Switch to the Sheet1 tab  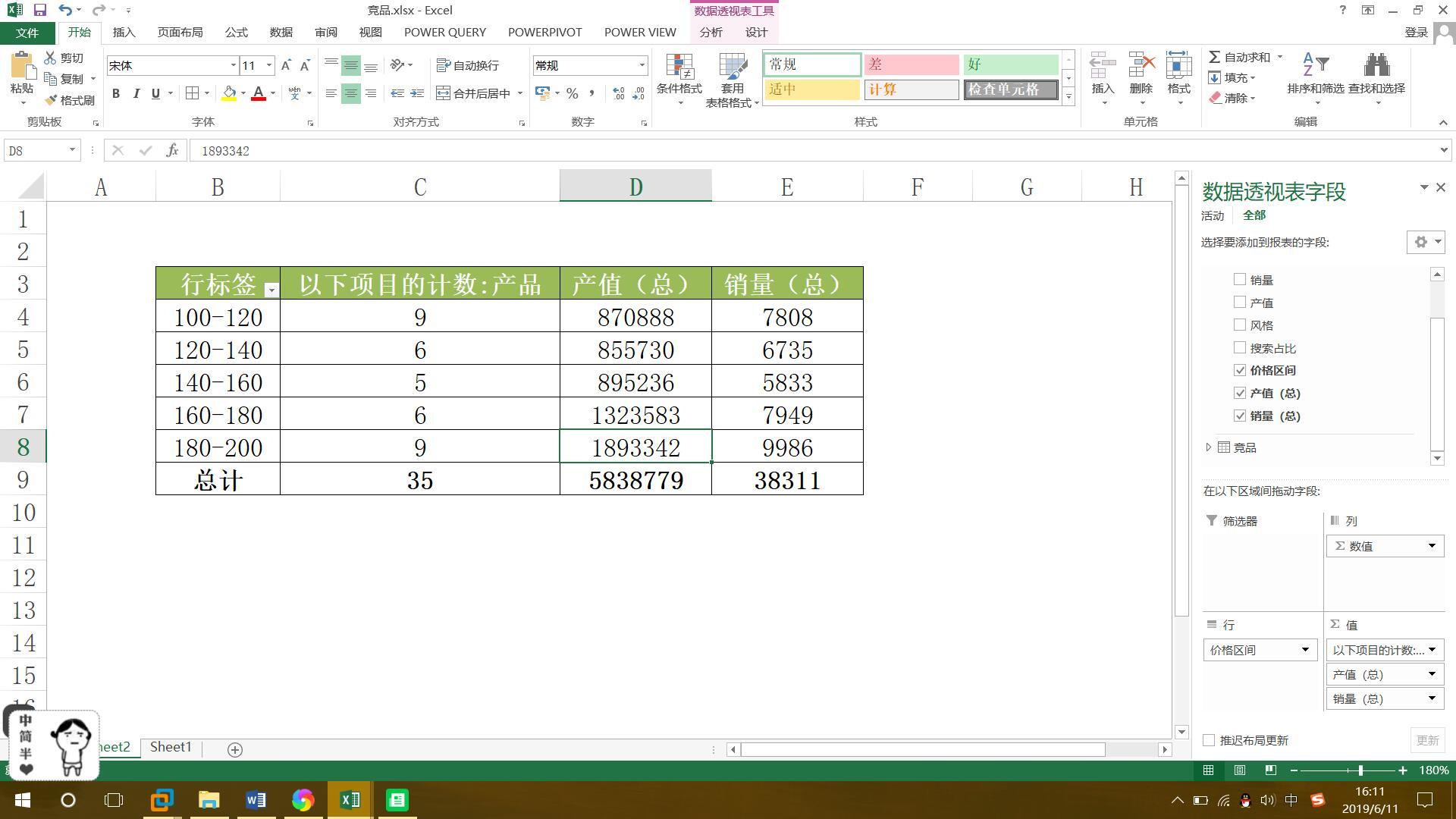pos(171,747)
